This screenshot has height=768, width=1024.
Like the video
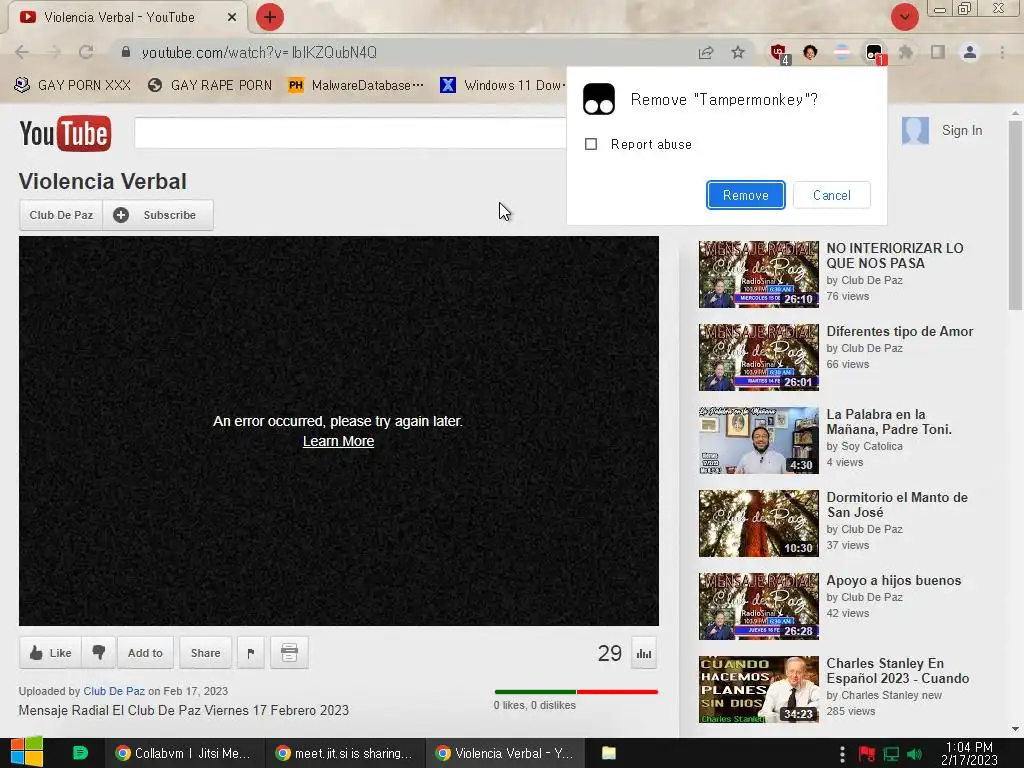[50, 652]
